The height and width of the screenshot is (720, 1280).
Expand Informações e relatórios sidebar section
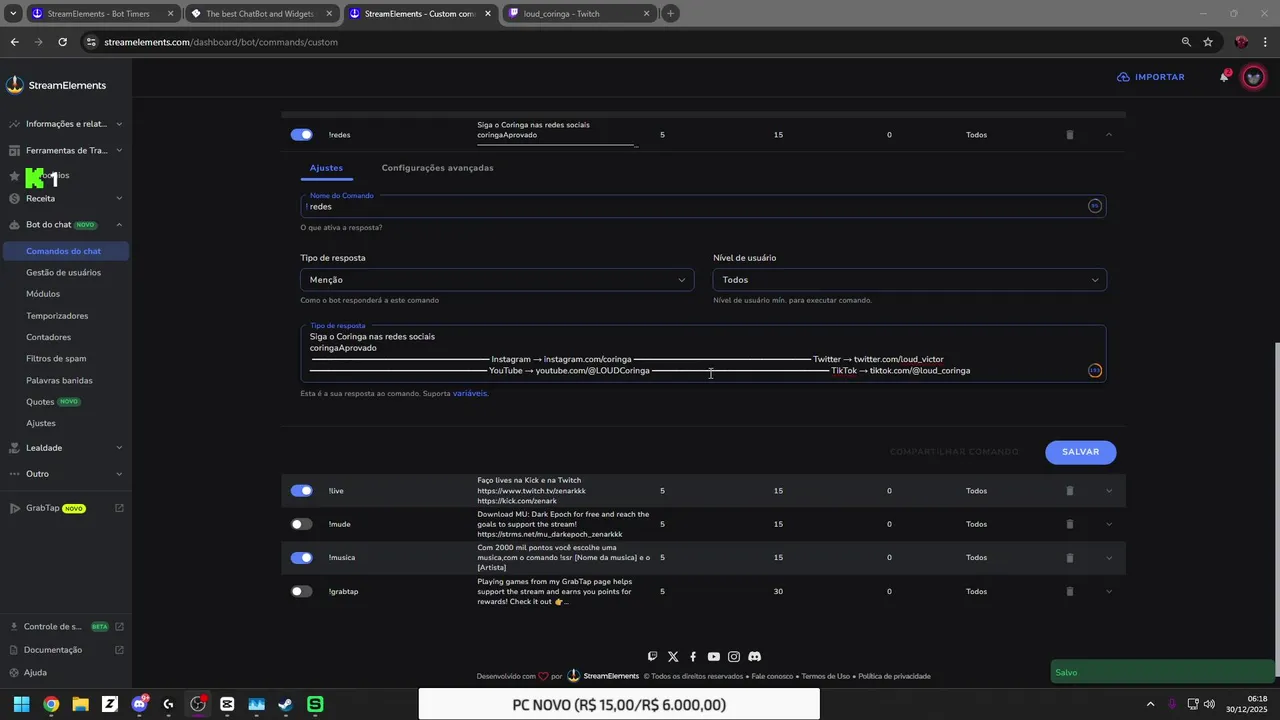[66, 124]
